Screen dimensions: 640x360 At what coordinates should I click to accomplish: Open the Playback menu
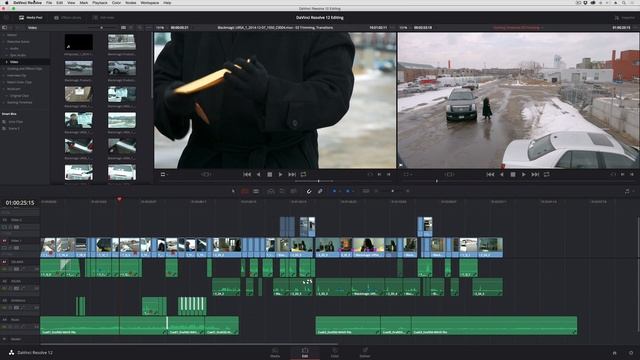point(100,2)
